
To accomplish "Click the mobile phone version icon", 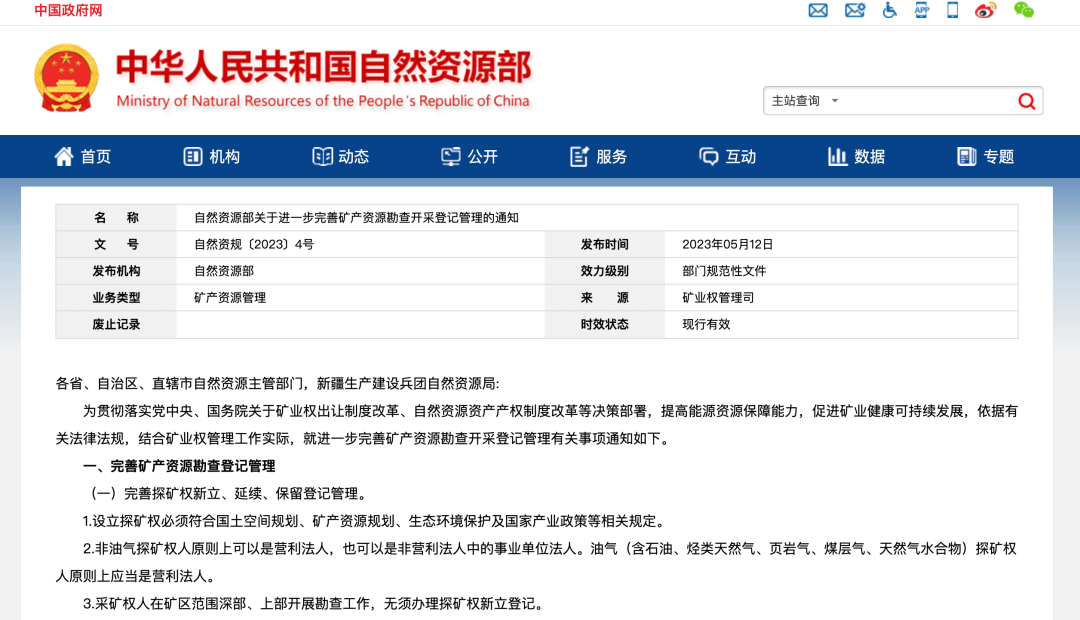I will [x=953, y=11].
